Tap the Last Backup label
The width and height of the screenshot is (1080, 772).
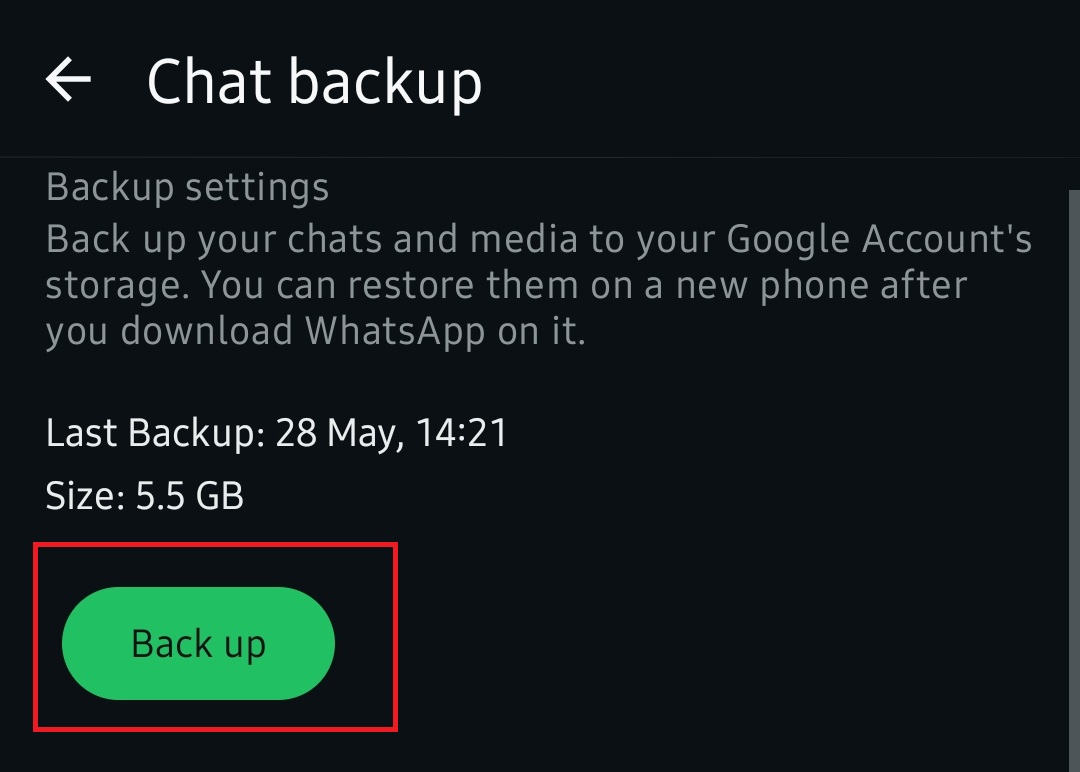tap(154, 433)
